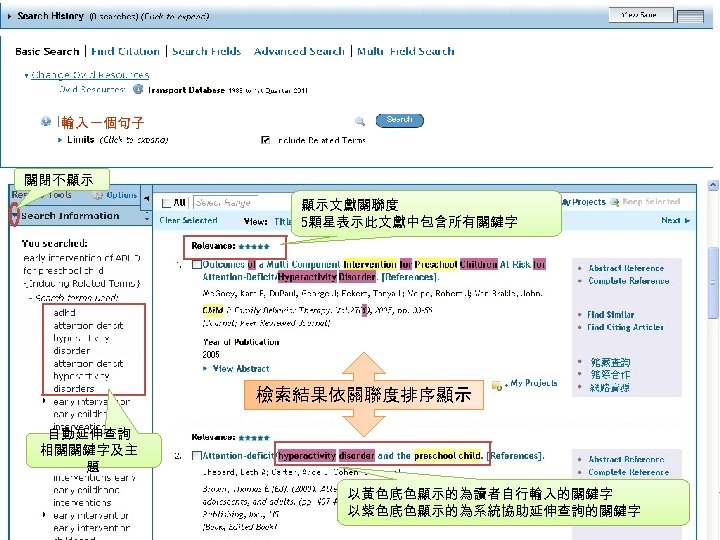Click the second Chinese link in result 1 sidebar

point(610,375)
